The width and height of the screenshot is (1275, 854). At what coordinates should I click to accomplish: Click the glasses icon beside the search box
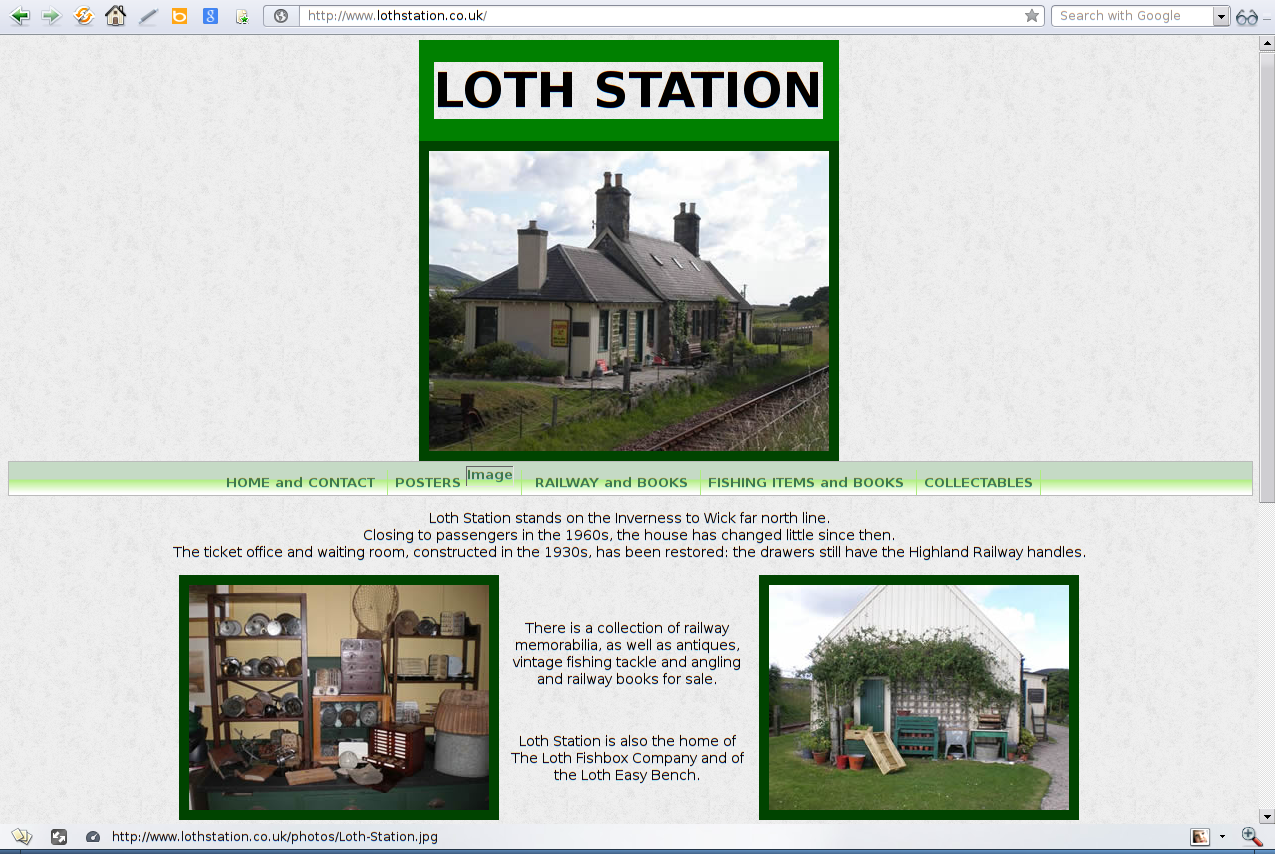point(1246,17)
